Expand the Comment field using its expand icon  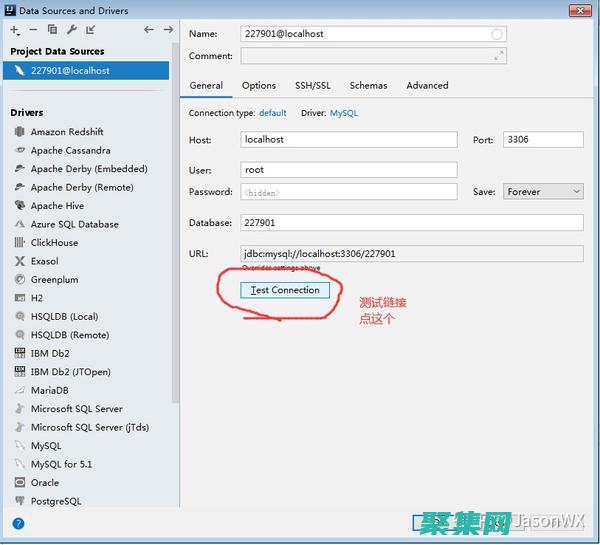click(x=498, y=55)
